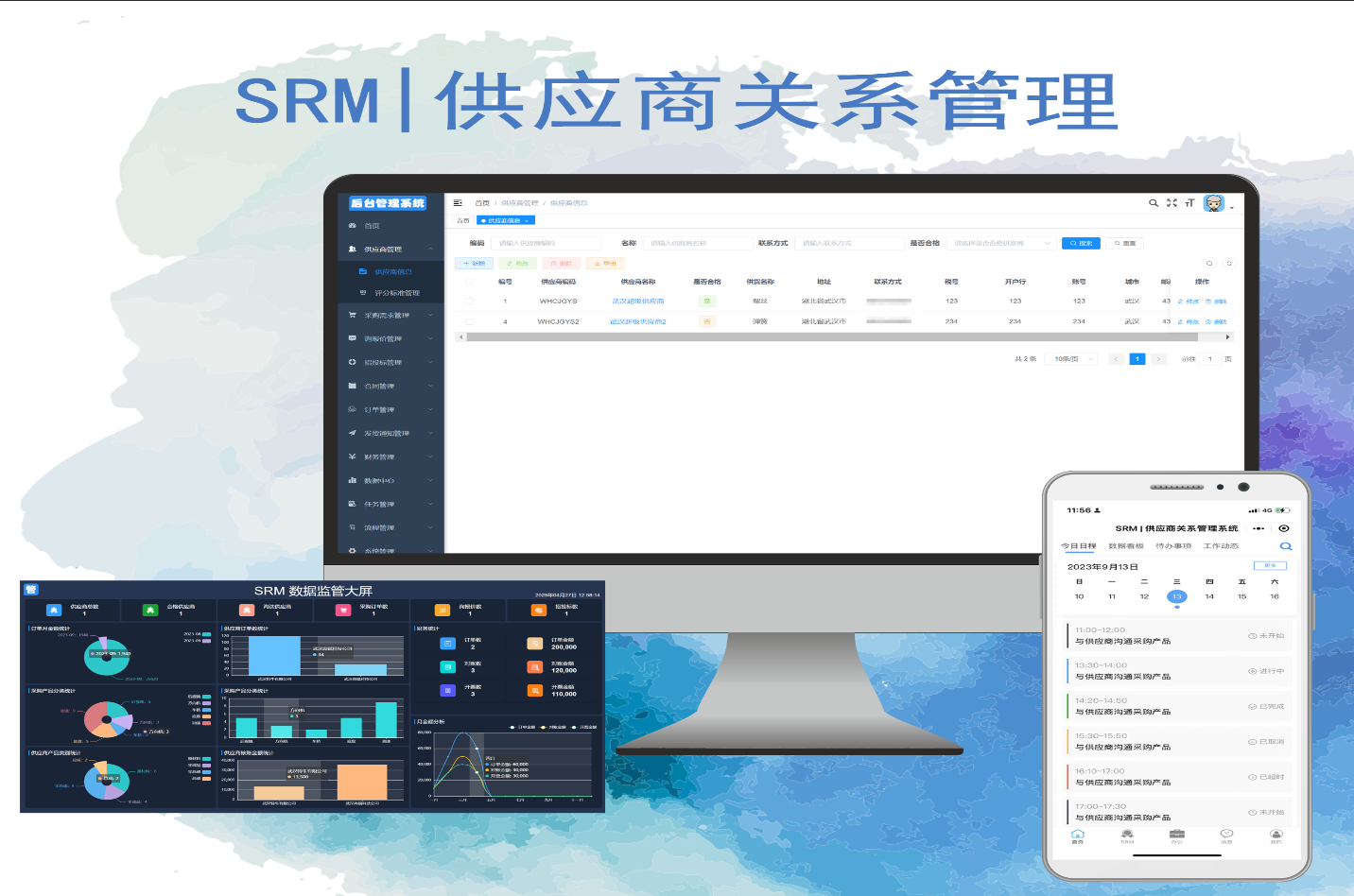
Task: Focus the 名称 search input field
Action: [697, 244]
